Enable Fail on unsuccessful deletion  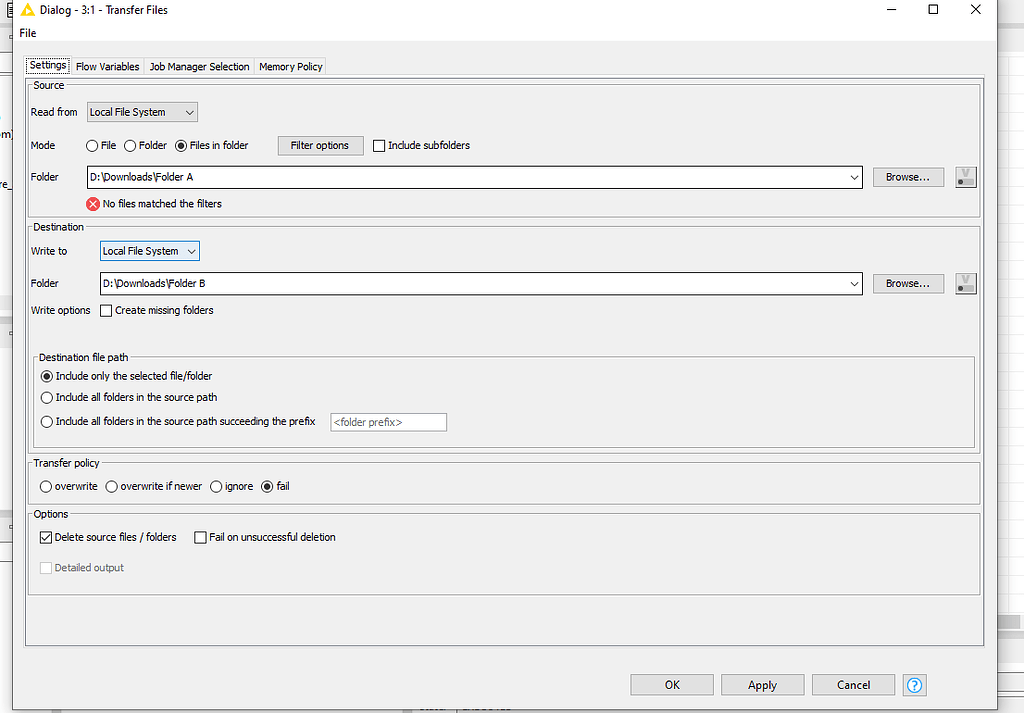[x=200, y=537]
